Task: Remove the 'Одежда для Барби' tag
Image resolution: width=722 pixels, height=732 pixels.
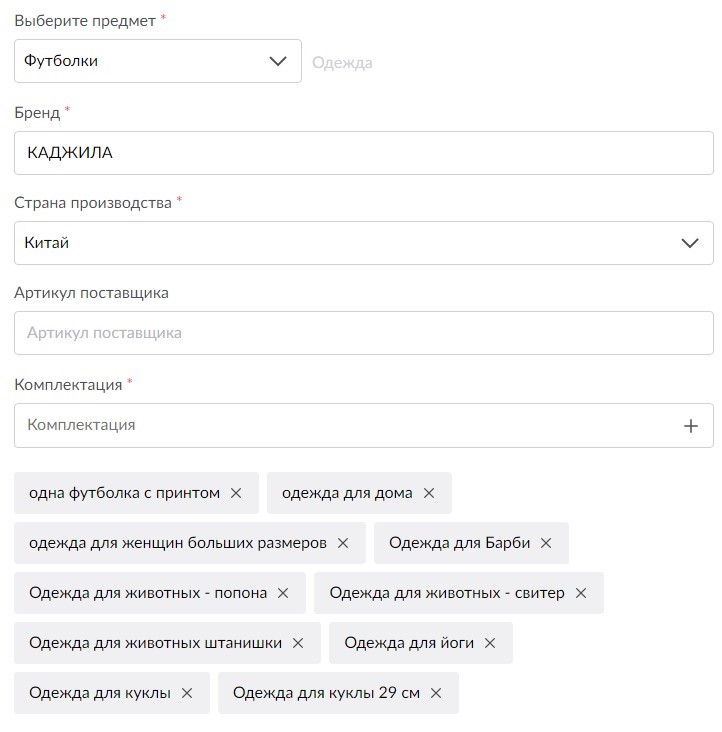Action: (x=546, y=543)
